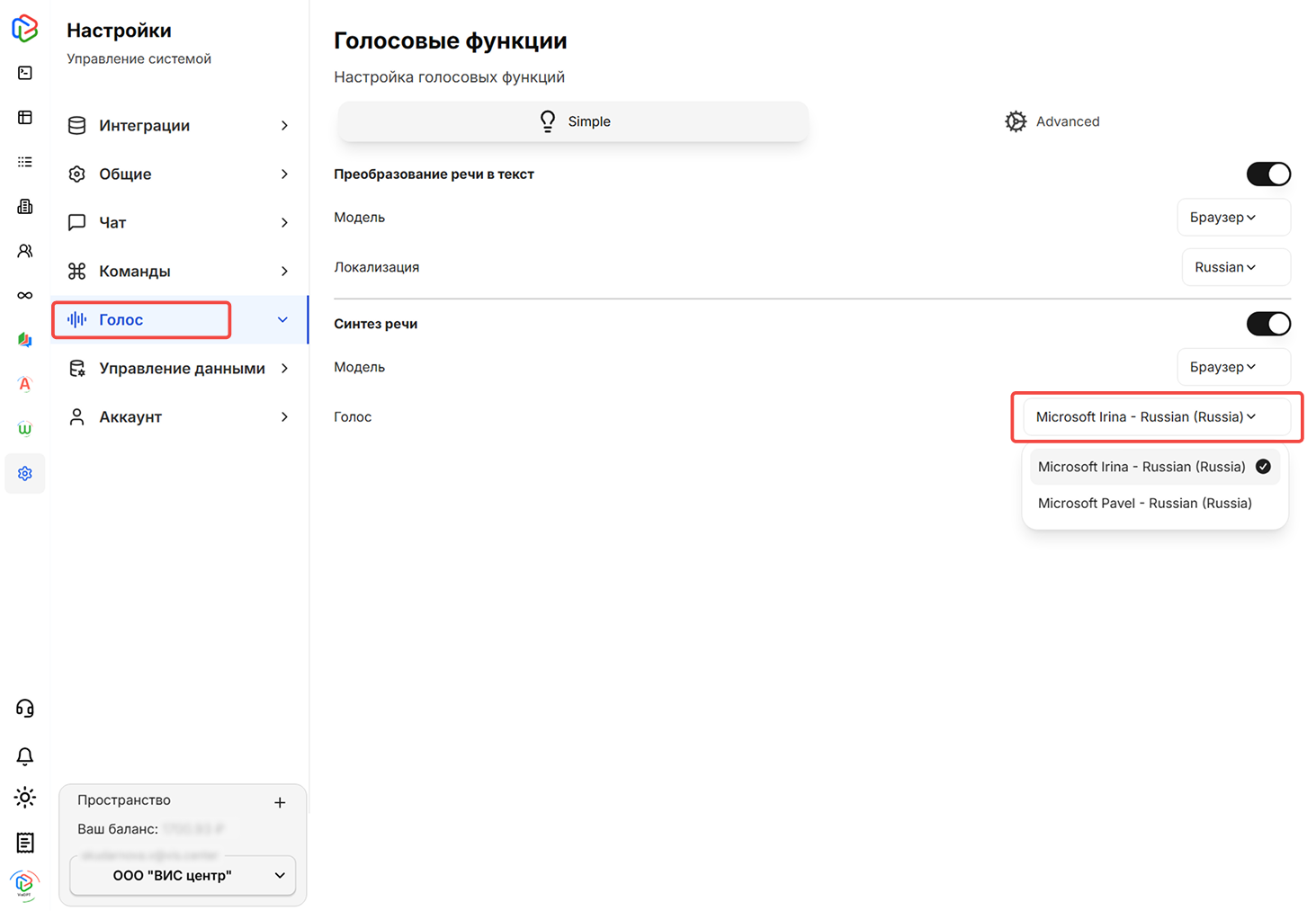
Task: Select the list view icon in sidebar
Action: [x=24, y=162]
